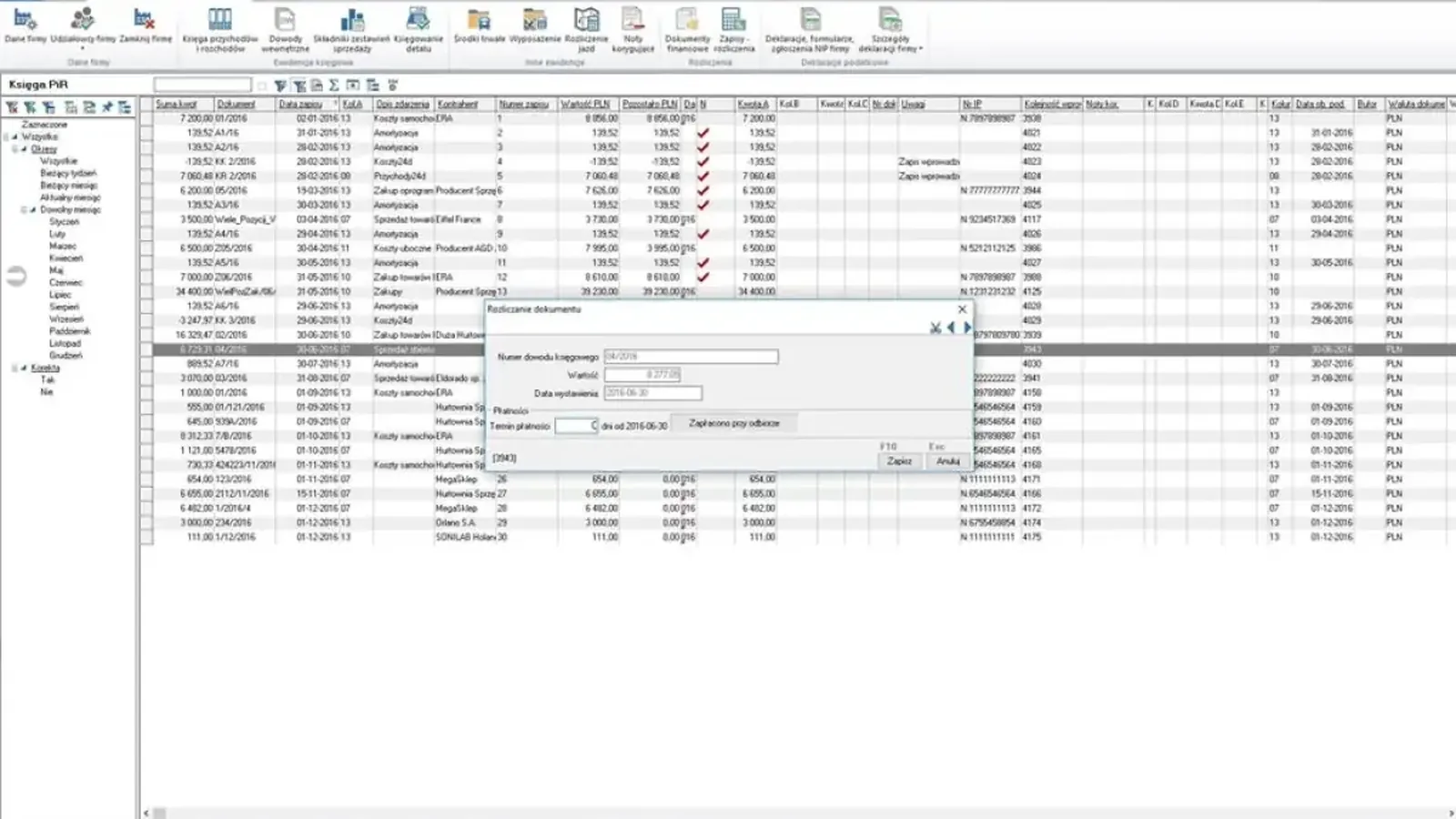Open Składniki zestawień sprzedaży icon
This screenshot has width=1456, height=819.
coord(351,30)
